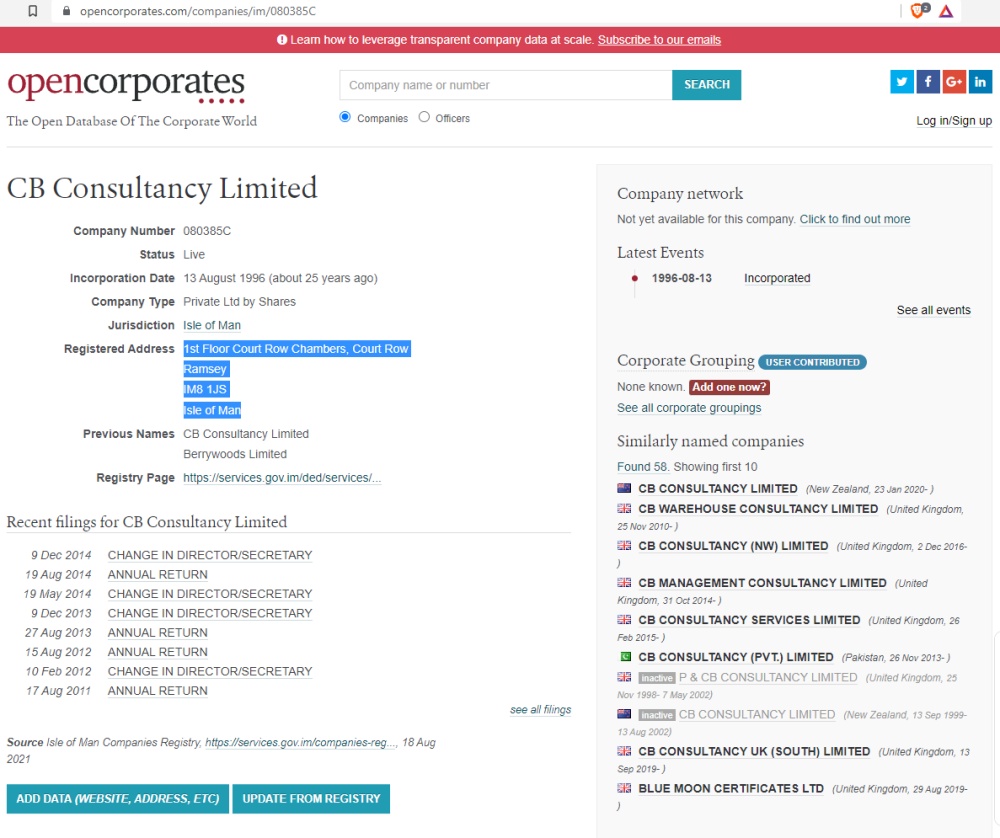Open the Isle of Man jurisdiction link
1000x838 pixels.
212,326
